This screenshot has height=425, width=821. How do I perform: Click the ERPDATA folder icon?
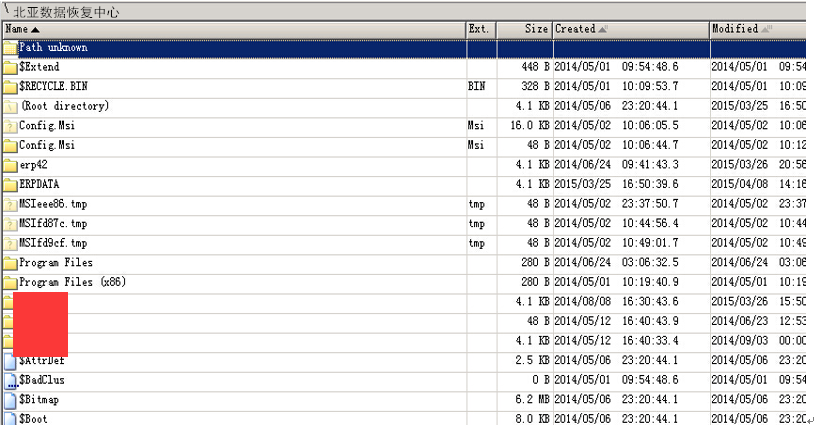[10, 185]
